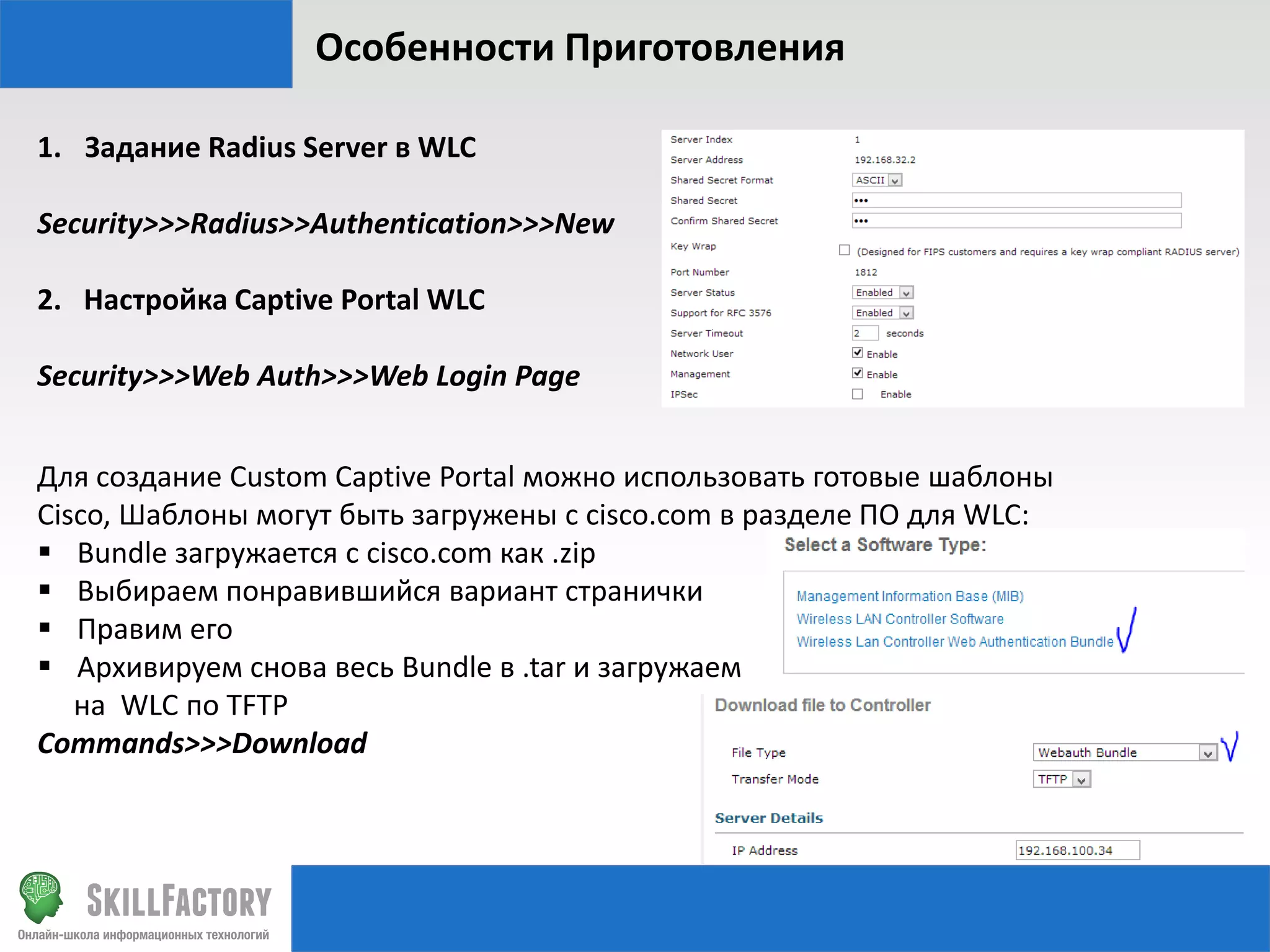Open Wireless LAN Controller Software link
1270x952 pixels.
900,619
